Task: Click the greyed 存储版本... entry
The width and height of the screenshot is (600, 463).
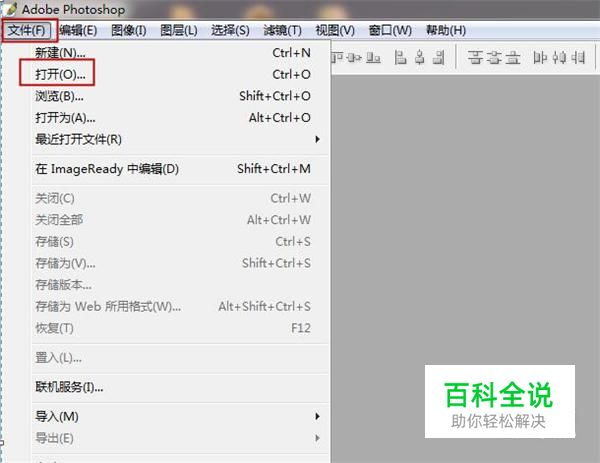Action: coord(180,285)
